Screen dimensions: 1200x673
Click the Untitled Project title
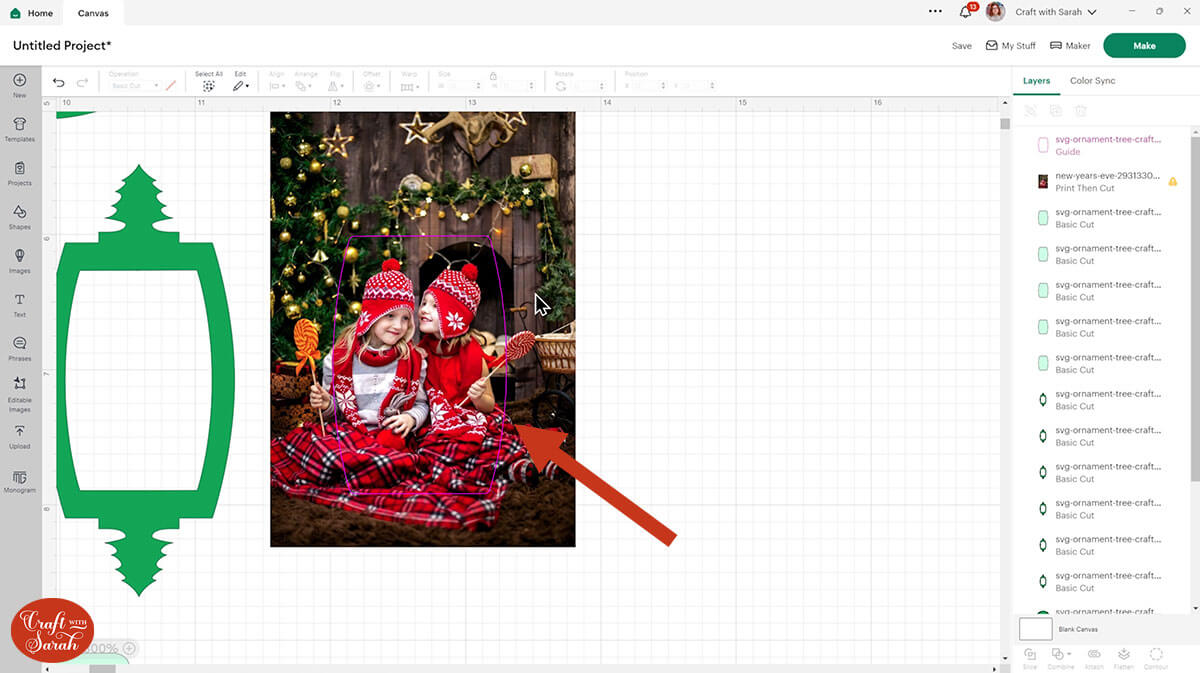coord(62,46)
